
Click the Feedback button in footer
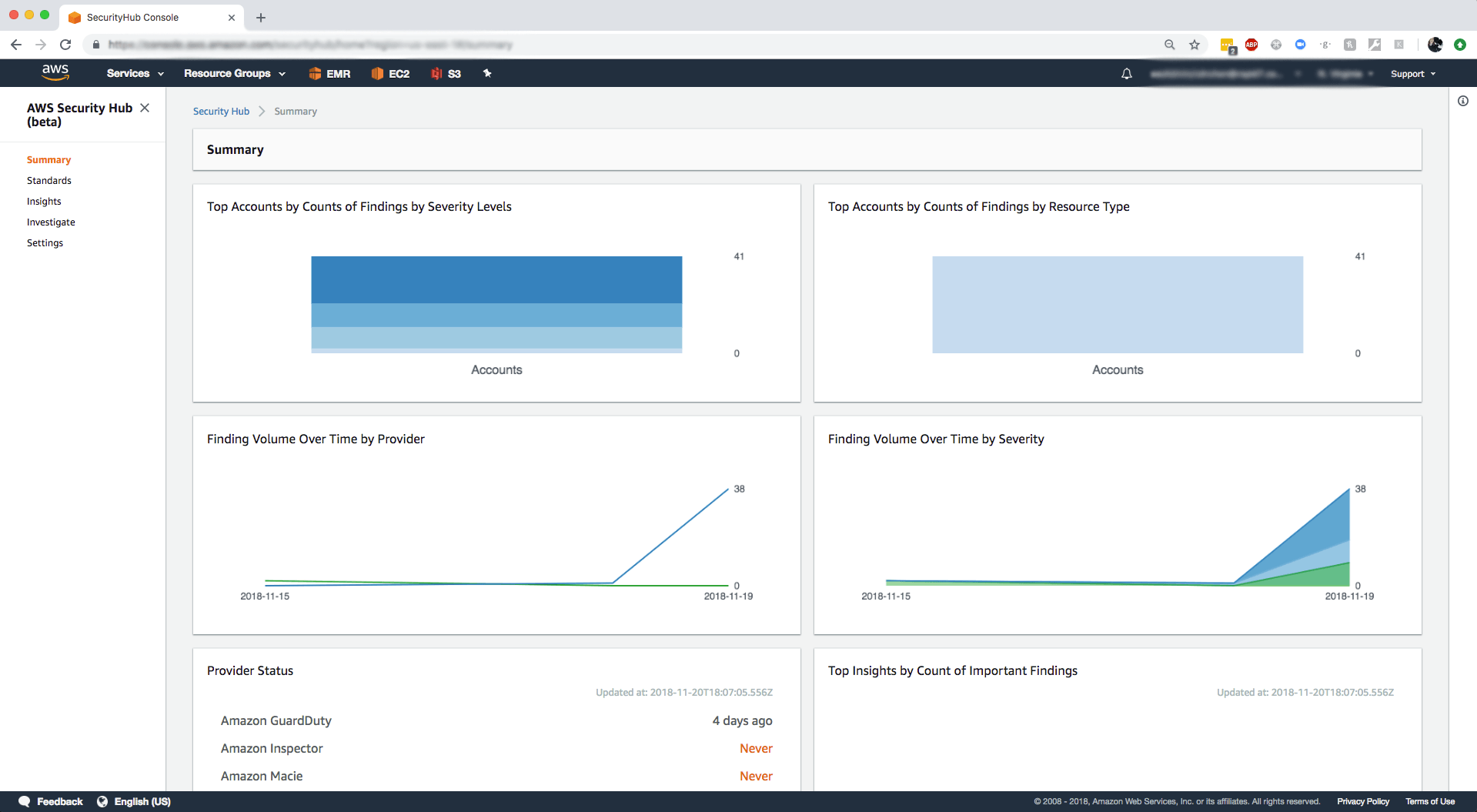(51, 801)
